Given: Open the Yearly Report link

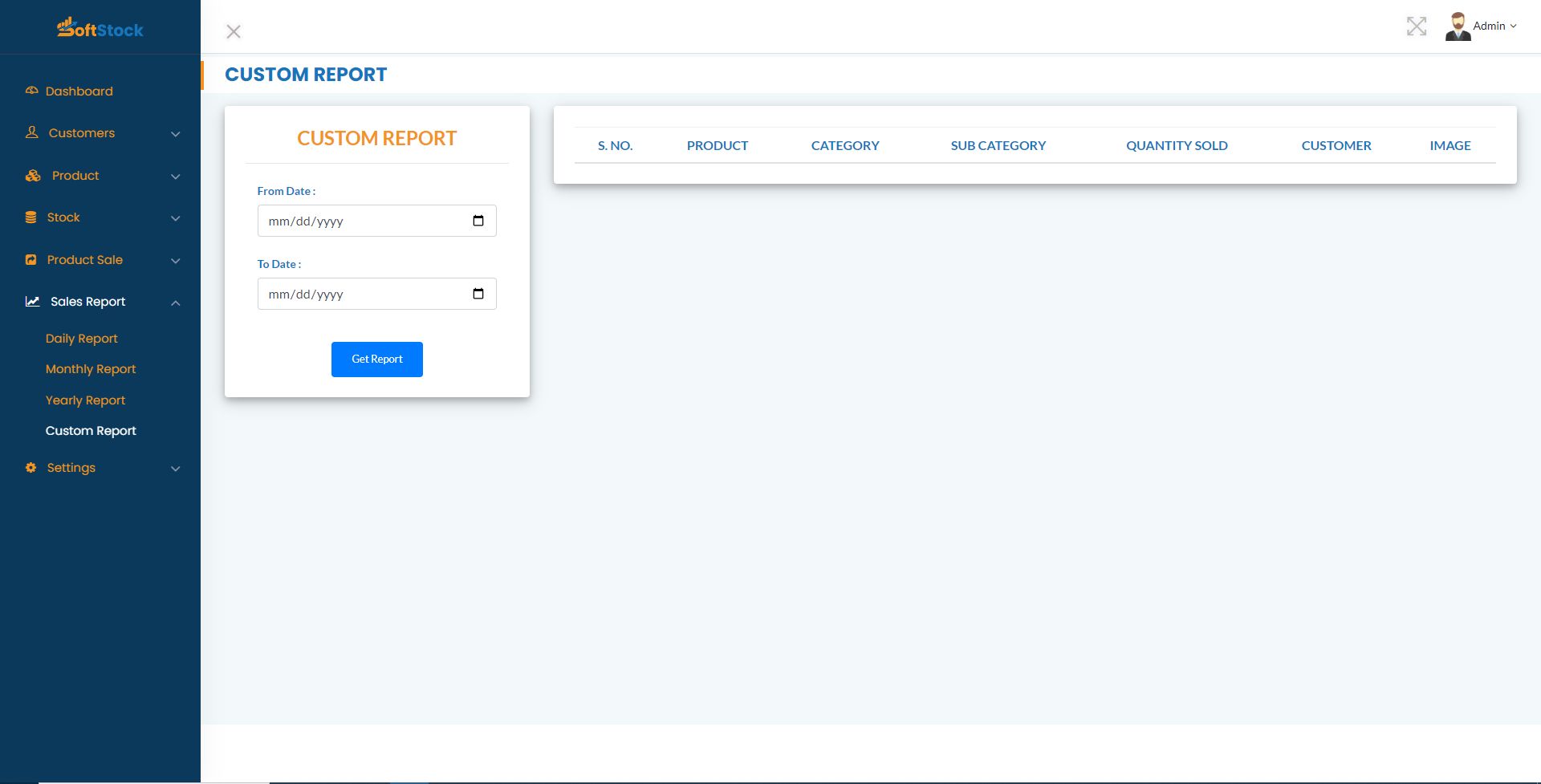Looking at the screenshot, I should 86,400.
